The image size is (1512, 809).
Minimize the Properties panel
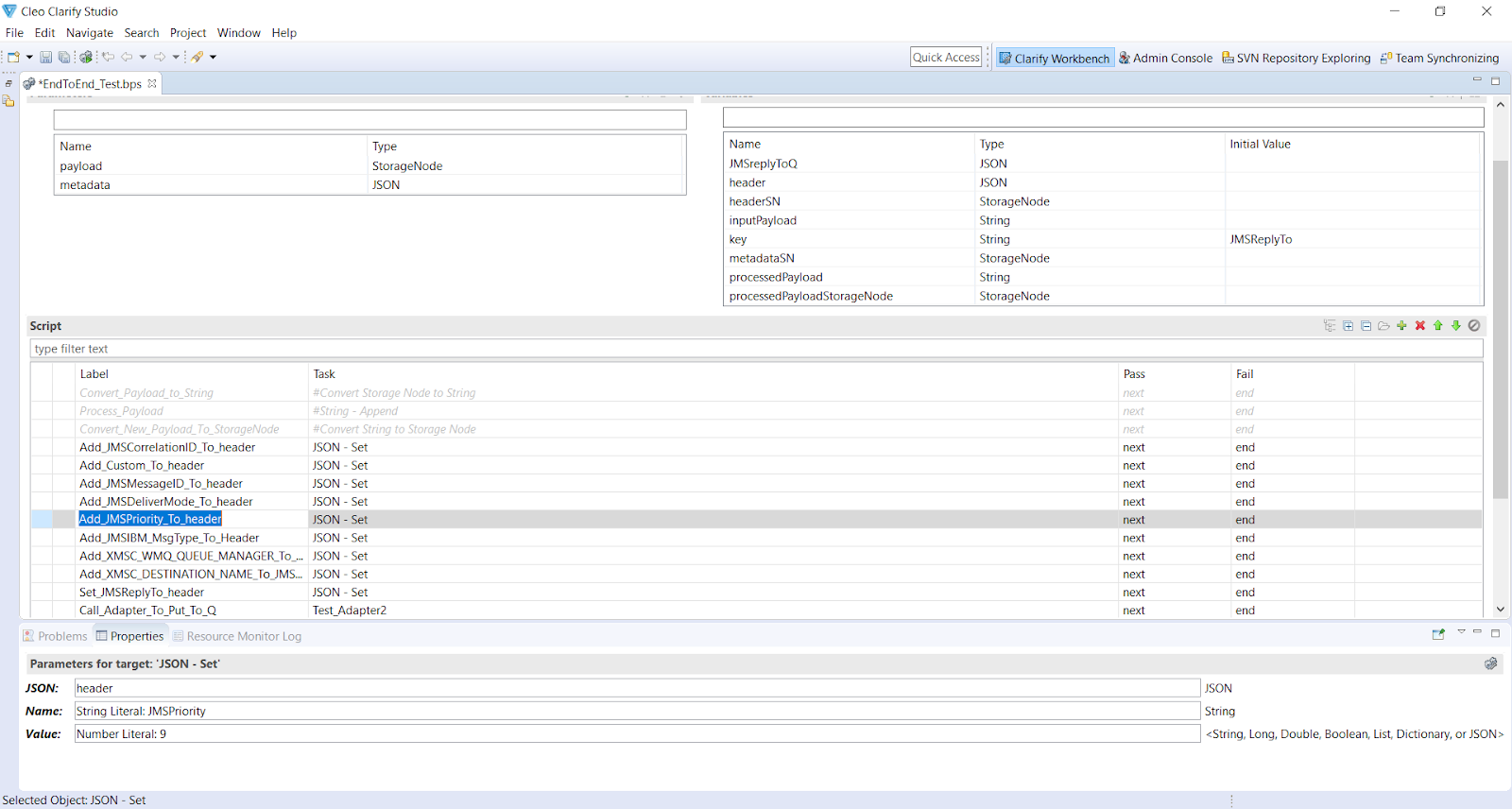click(1477, 632)
